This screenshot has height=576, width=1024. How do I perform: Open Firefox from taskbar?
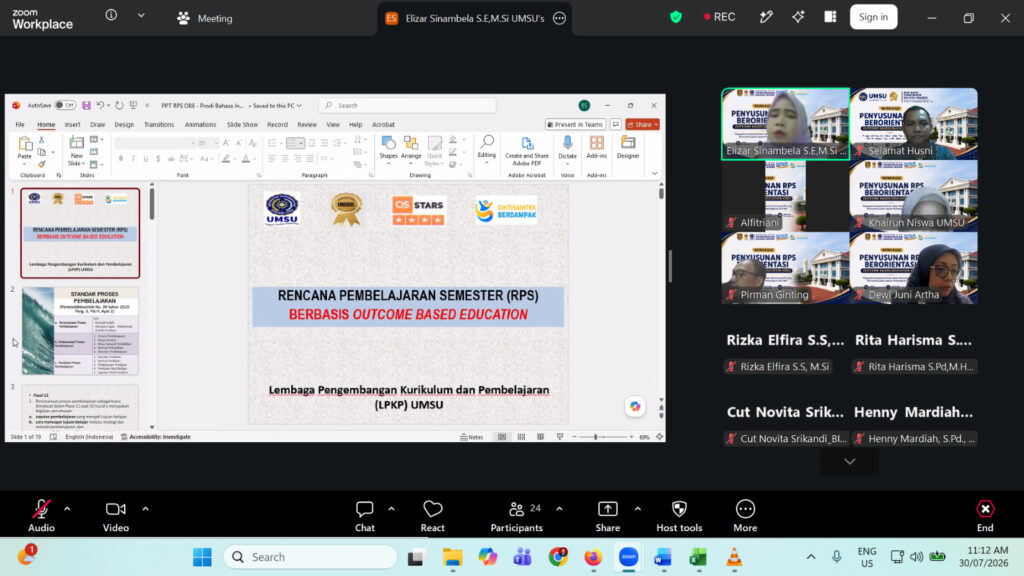click(593, 557)
